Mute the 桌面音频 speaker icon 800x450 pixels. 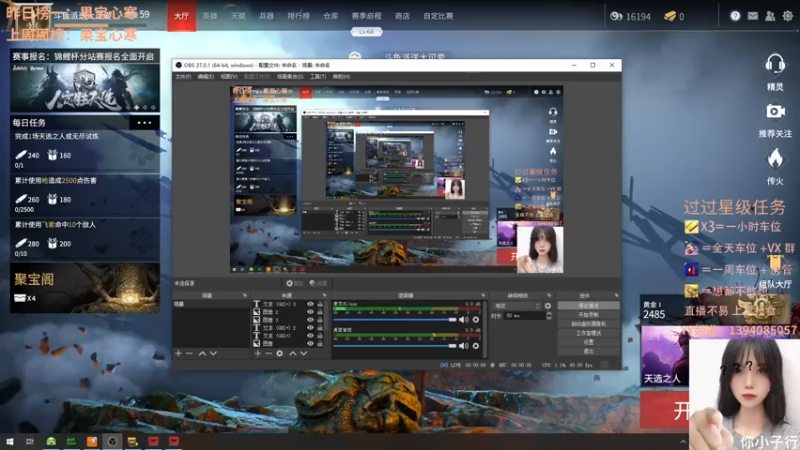click(463, 345)
